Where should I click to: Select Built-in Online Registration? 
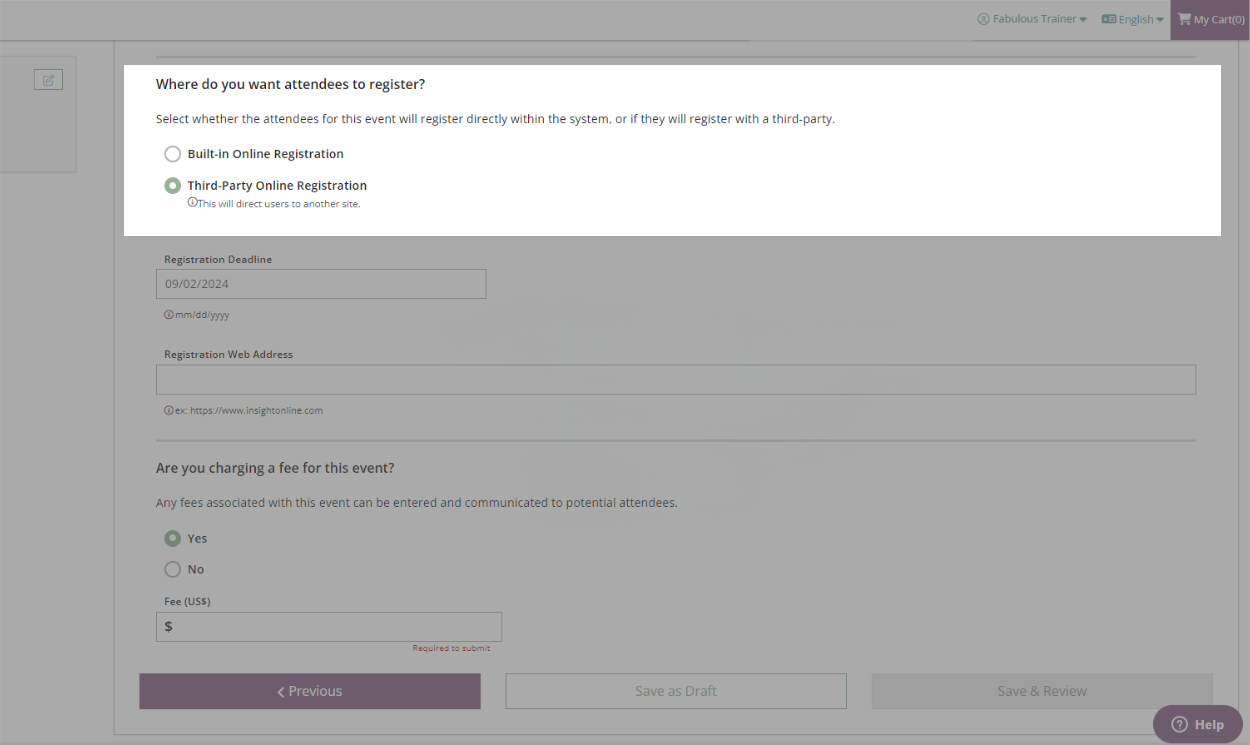coord(172,153)
